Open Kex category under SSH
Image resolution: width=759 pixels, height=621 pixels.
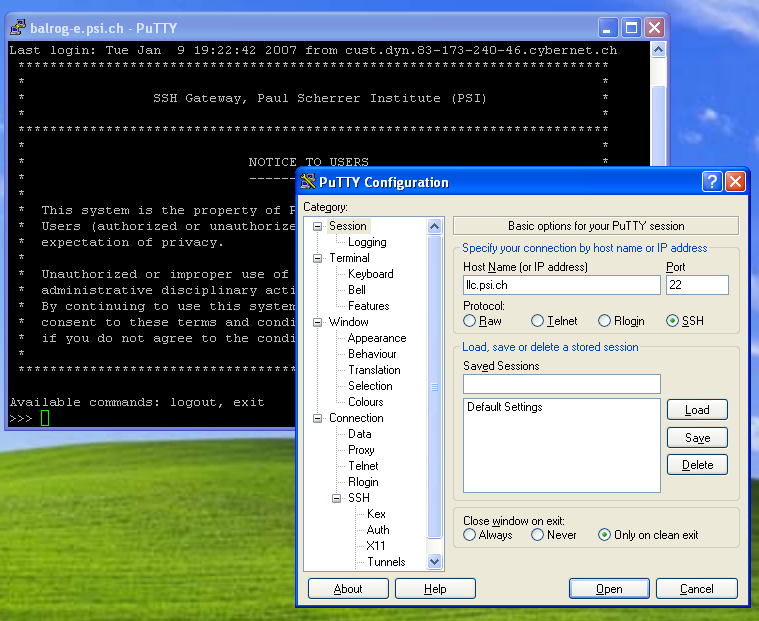[376, 514]
